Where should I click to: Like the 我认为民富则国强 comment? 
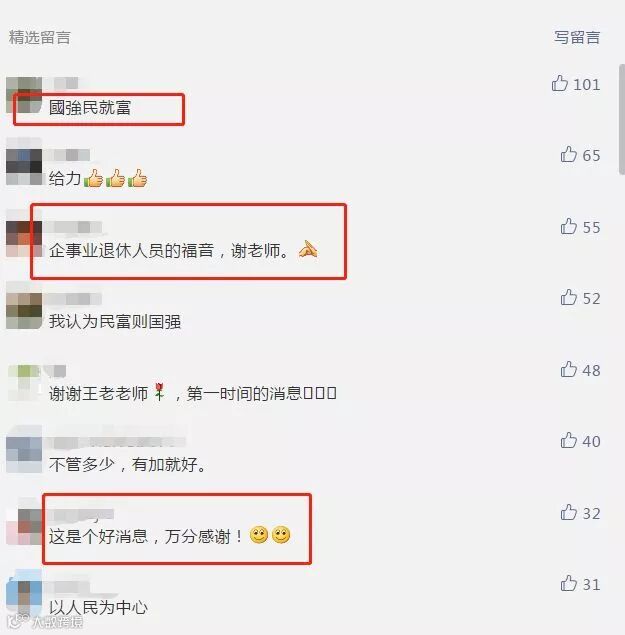tap(569, 298)
